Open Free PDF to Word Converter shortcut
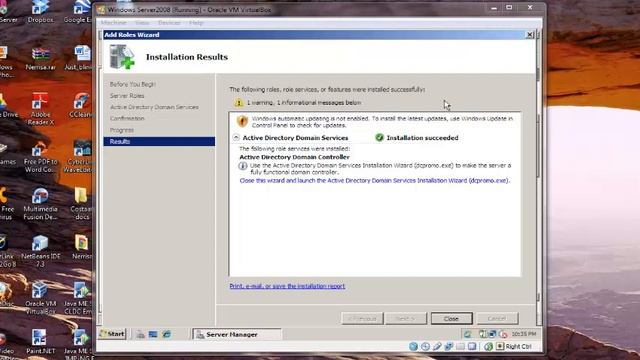This screenshot has height=360, width=640. pyautogui.click(x=40, y=157)
